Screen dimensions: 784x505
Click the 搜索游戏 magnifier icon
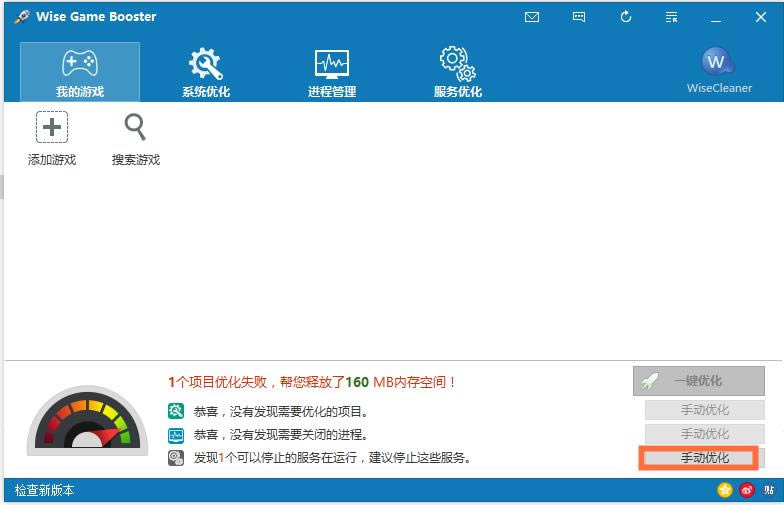[x=135, y=127]
